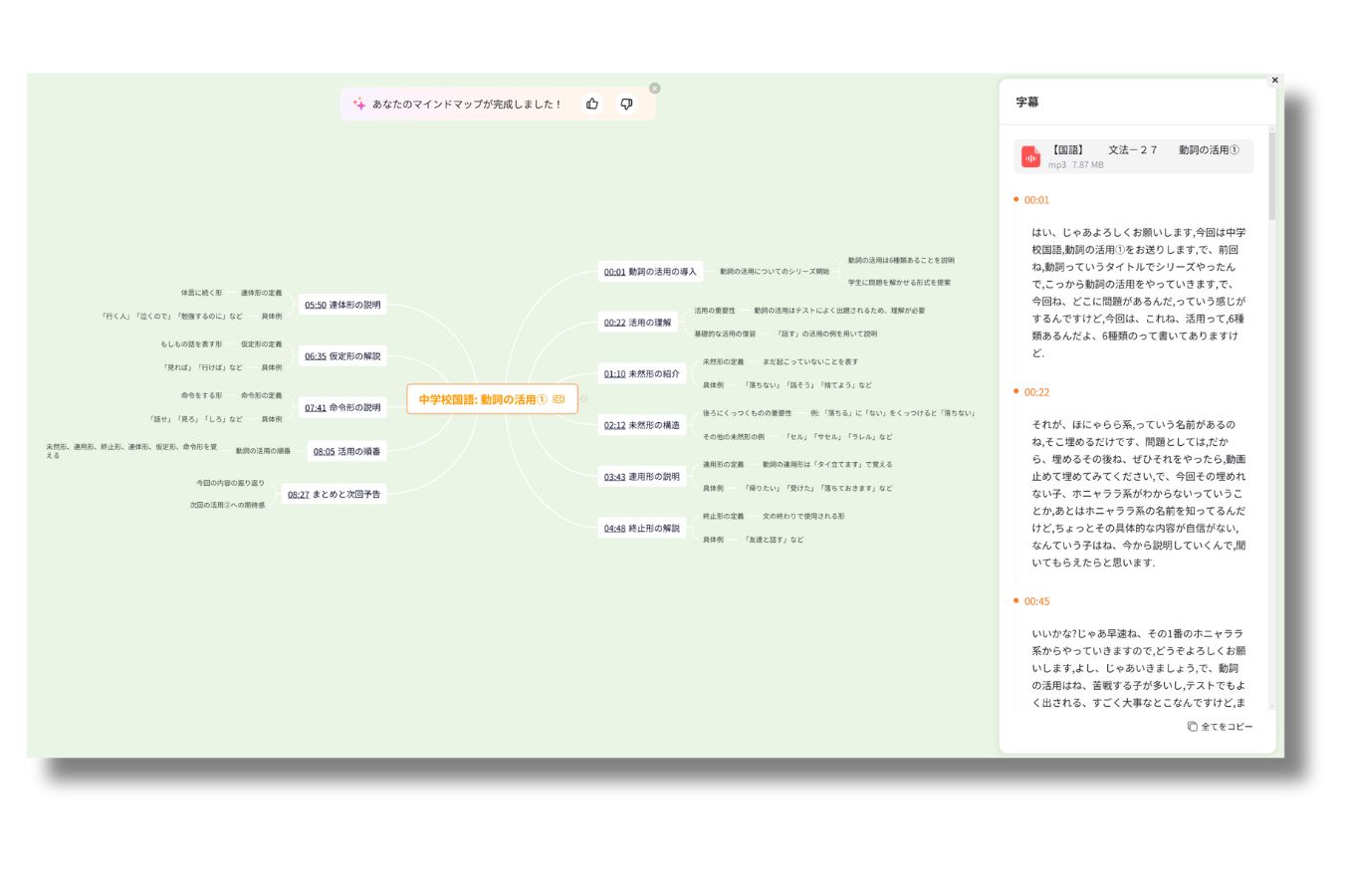Select subnode 連用形の定義
This screenshot has height=896, width=1354.
point(723,465)
